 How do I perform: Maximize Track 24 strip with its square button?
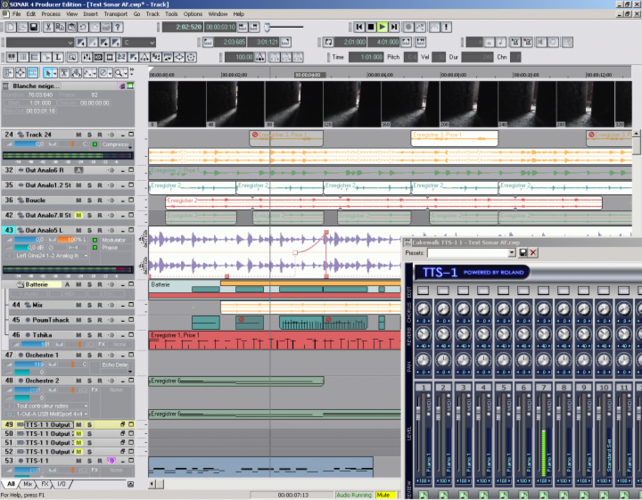(131, 134)
